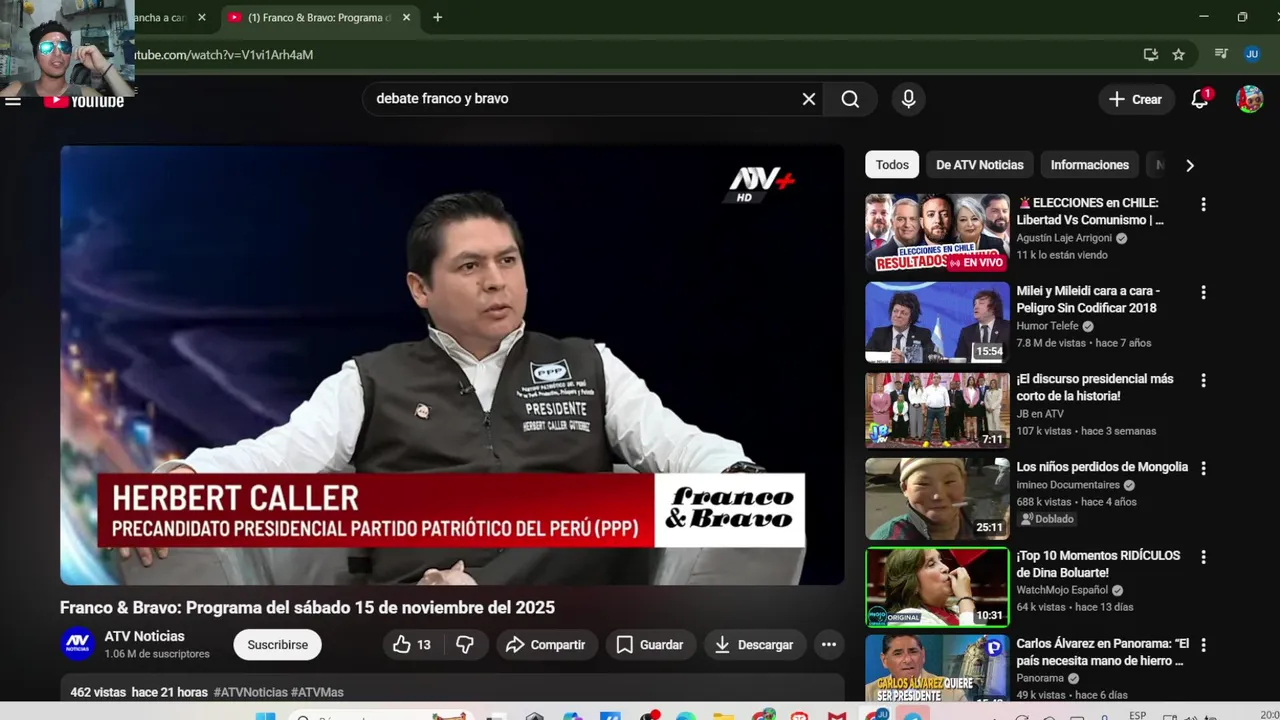Dislike the Franco & Bravo video

click(x=465, y=645)
